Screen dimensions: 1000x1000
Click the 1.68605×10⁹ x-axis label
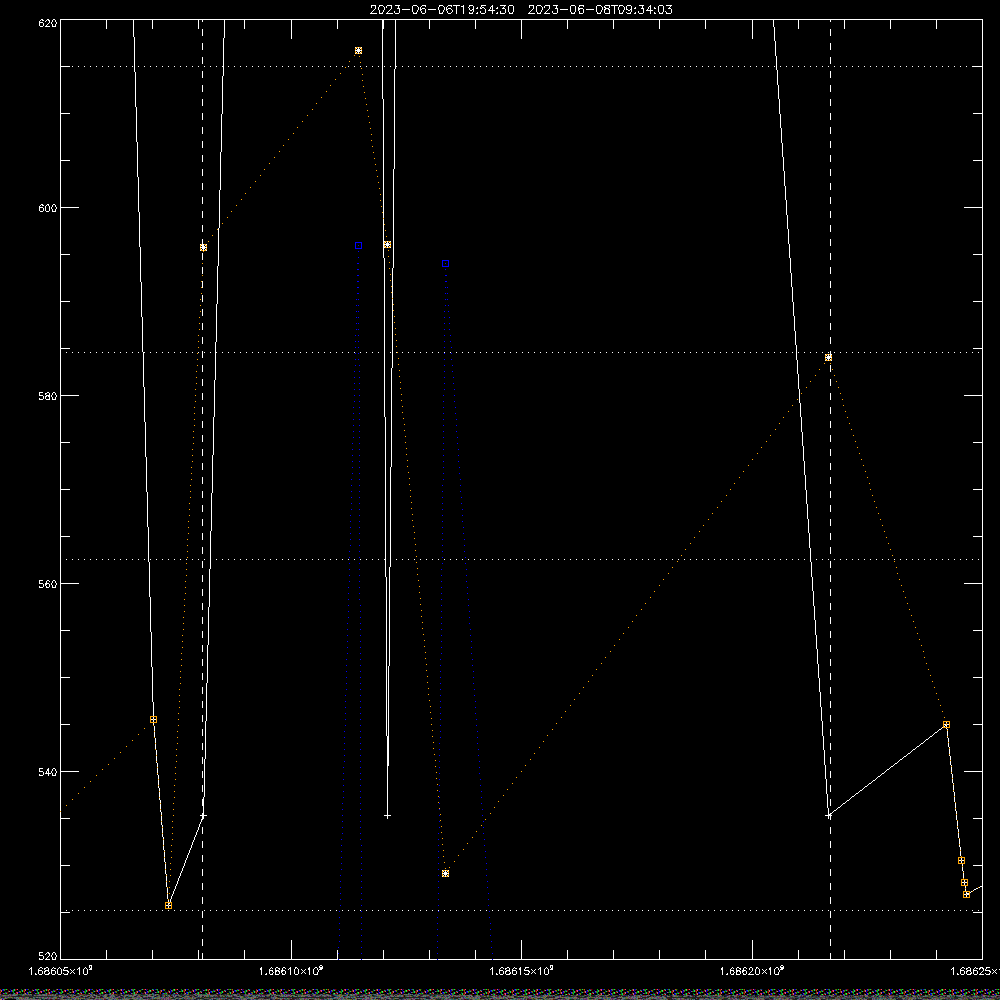(61, 971)
